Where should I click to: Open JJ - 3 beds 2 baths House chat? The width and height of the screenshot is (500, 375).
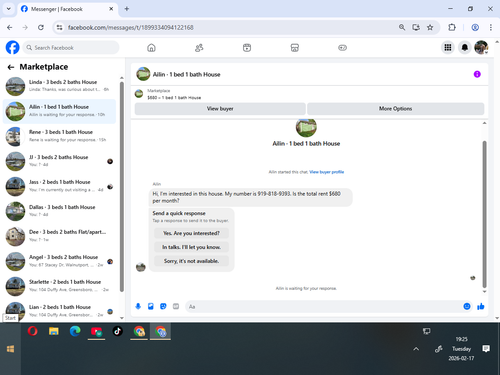click(59, 161)
